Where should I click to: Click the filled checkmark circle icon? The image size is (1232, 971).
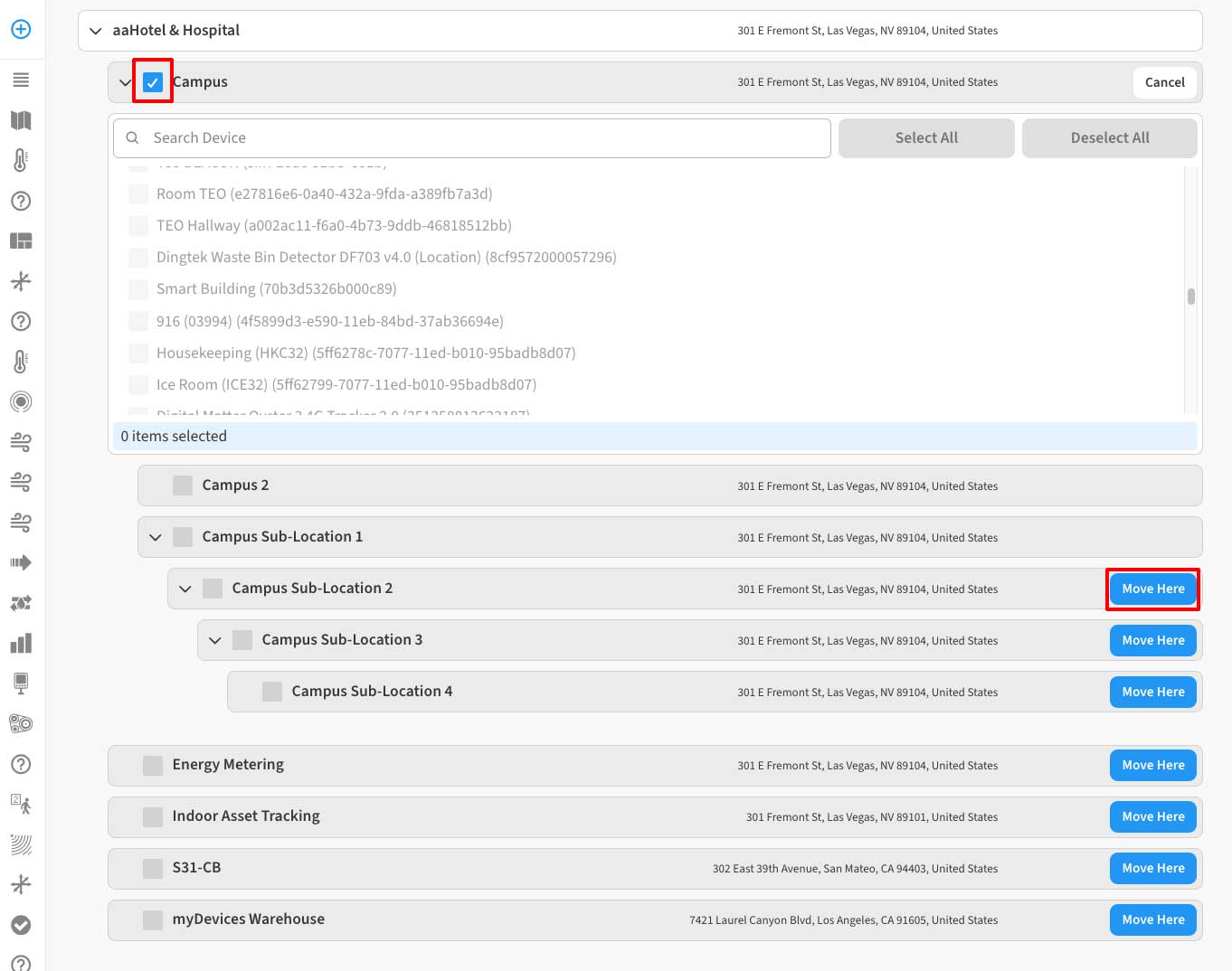(21, 925)
